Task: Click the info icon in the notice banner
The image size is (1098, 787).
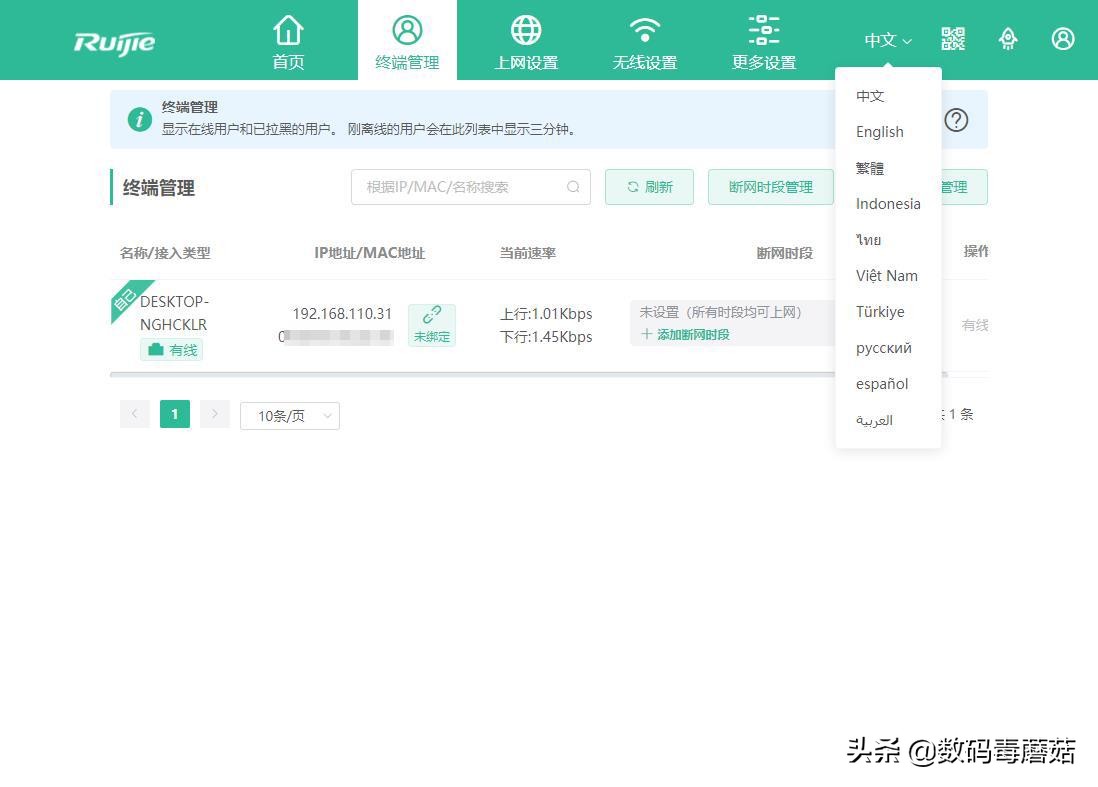Action: click(139, 120)
